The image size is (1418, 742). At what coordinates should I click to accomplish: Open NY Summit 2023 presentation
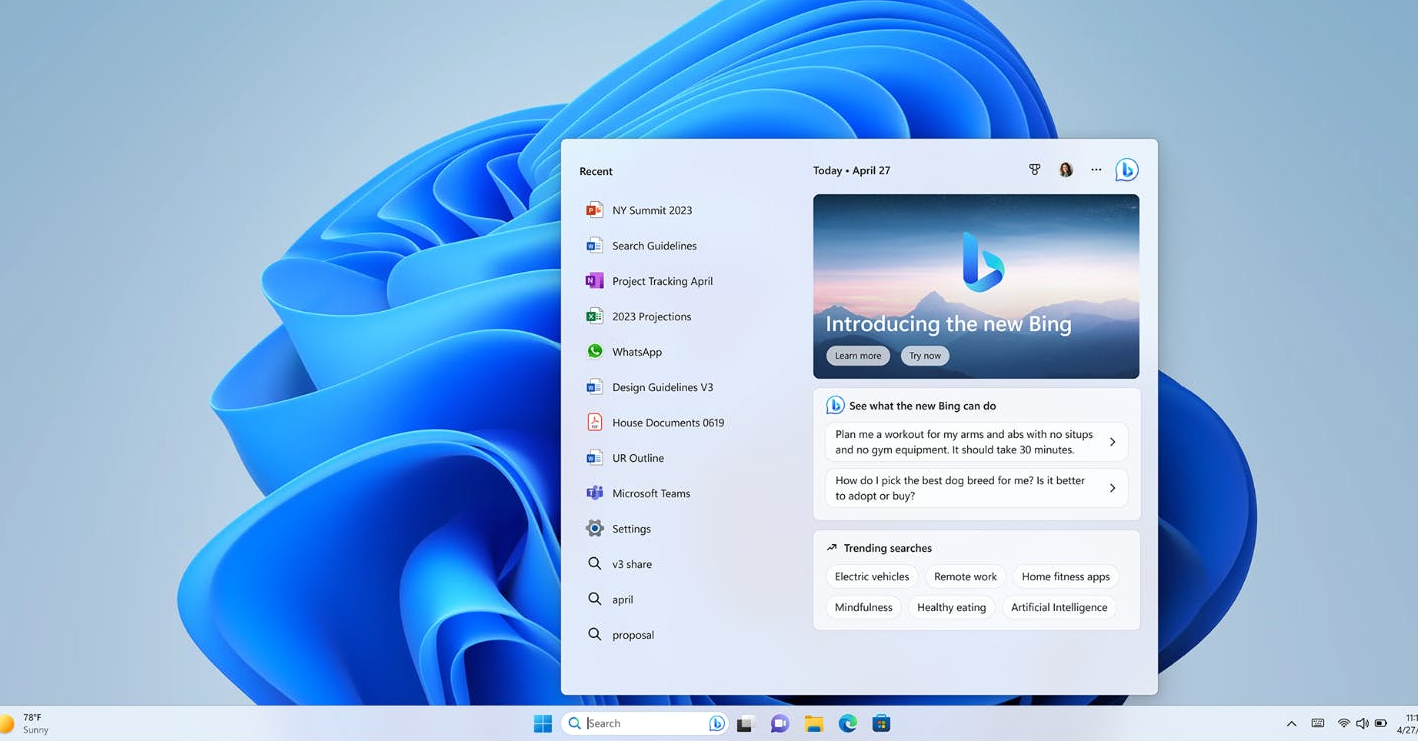[x=652, y=211]
